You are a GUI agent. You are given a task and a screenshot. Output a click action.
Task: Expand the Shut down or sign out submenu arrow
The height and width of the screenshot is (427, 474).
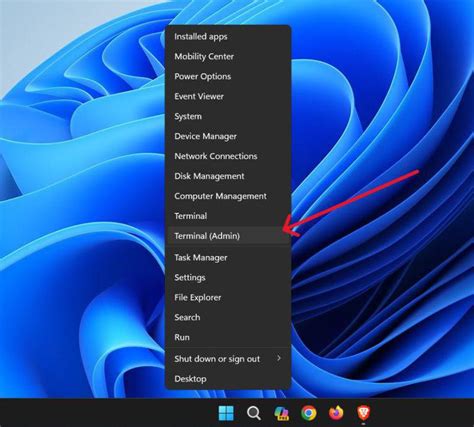279,358
